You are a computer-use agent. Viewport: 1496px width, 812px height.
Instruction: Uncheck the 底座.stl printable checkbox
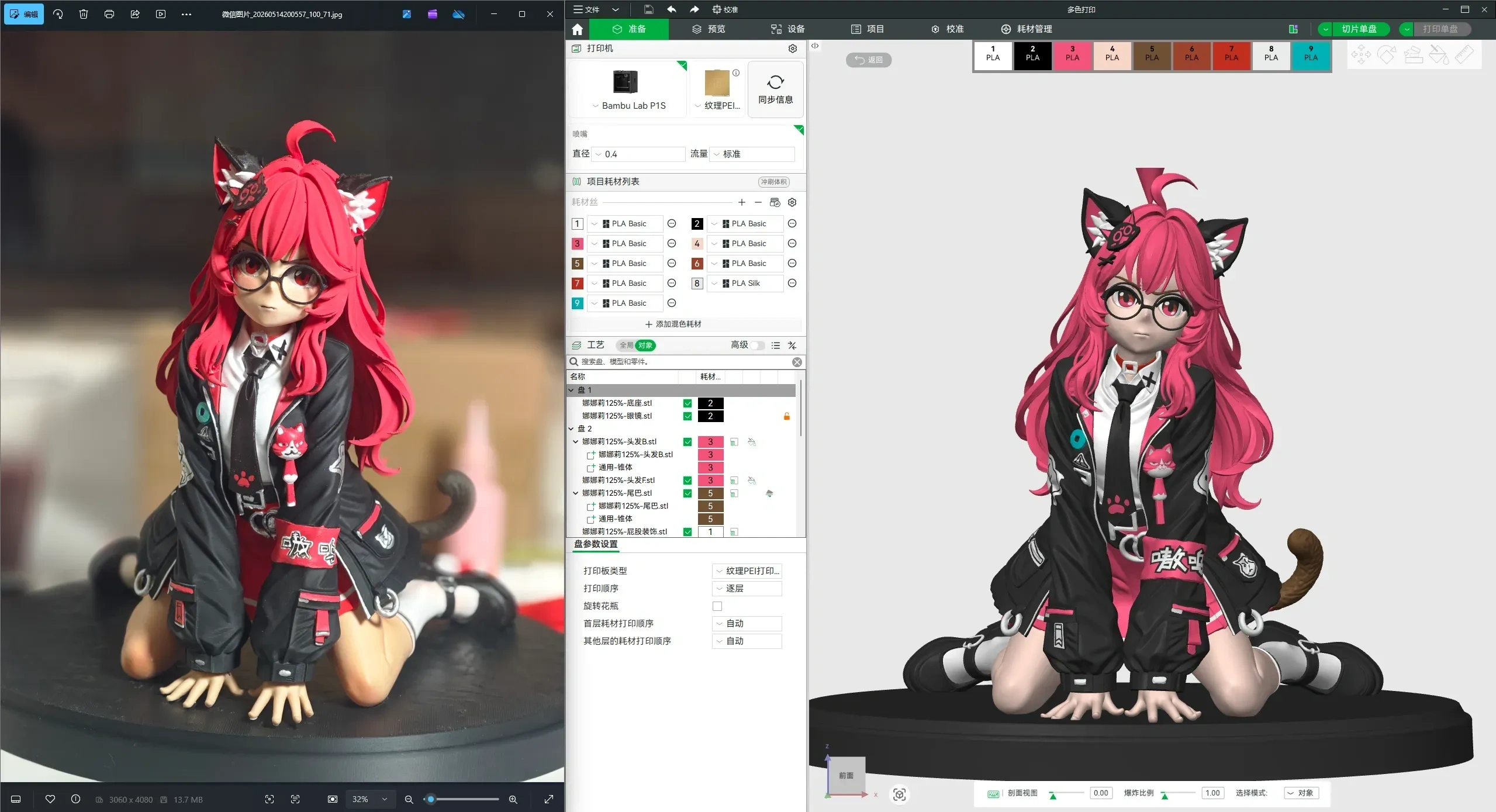[687, 403]
